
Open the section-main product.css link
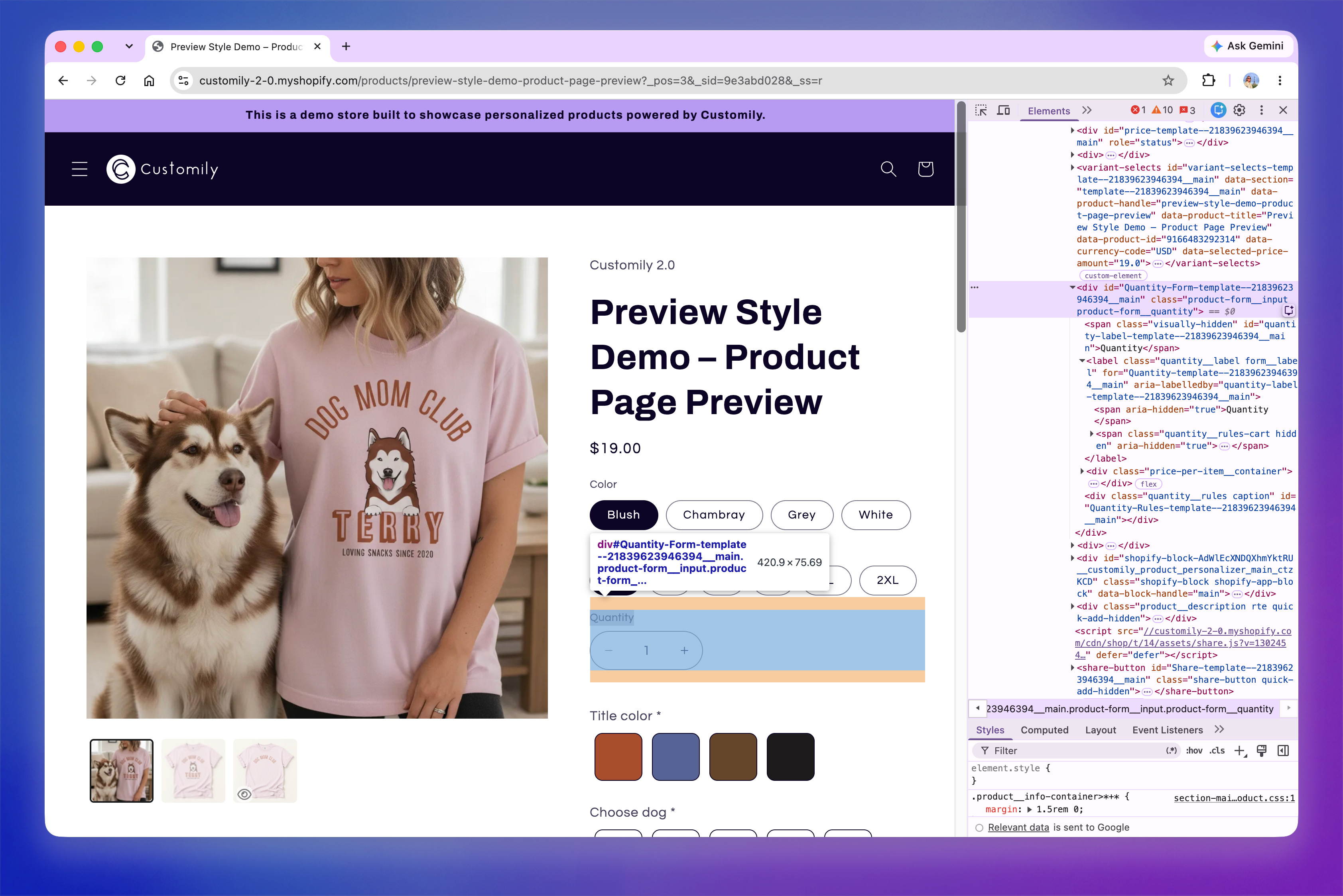coord(1235,798)
